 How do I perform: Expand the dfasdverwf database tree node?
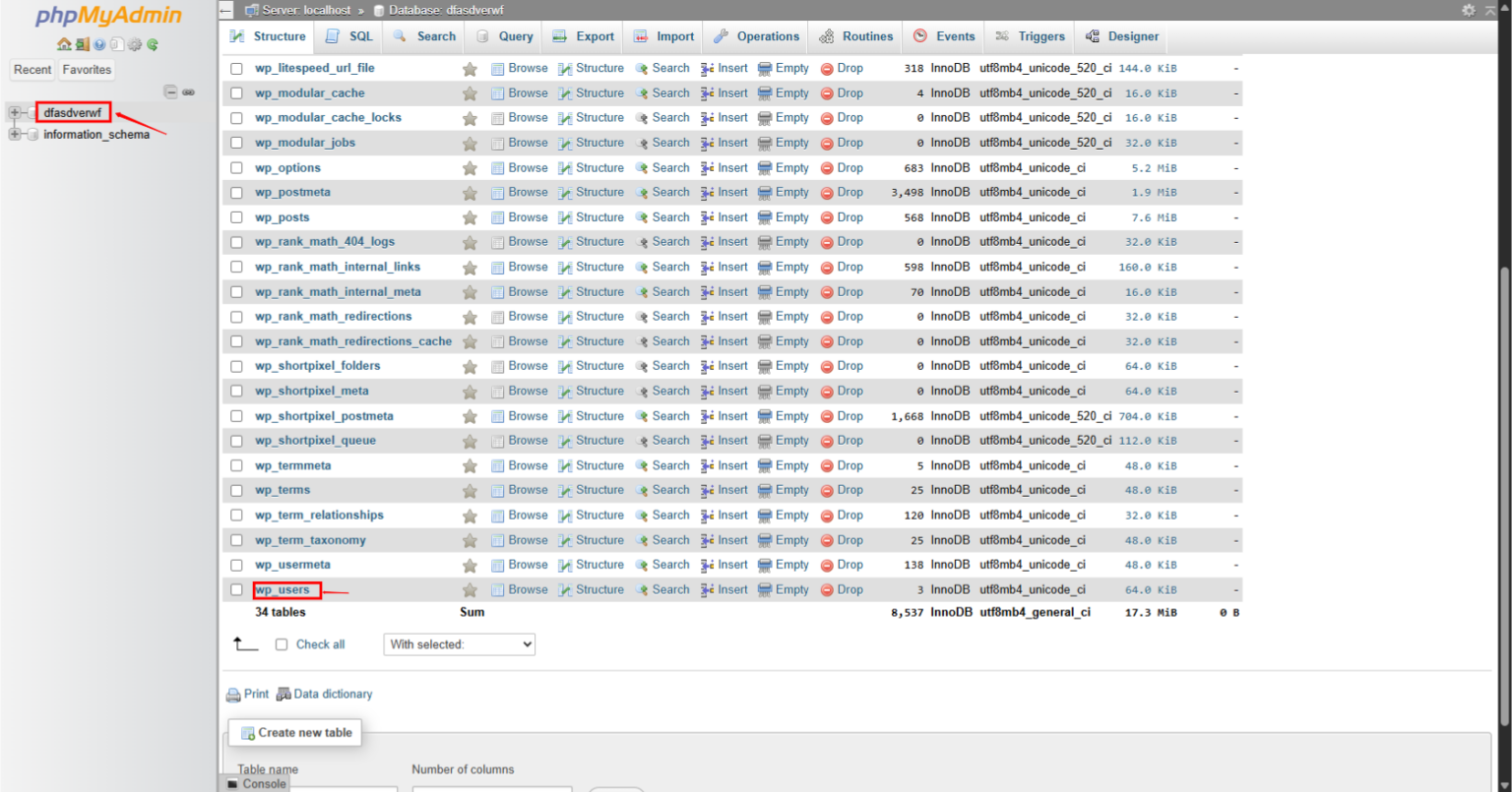point(15,112)
